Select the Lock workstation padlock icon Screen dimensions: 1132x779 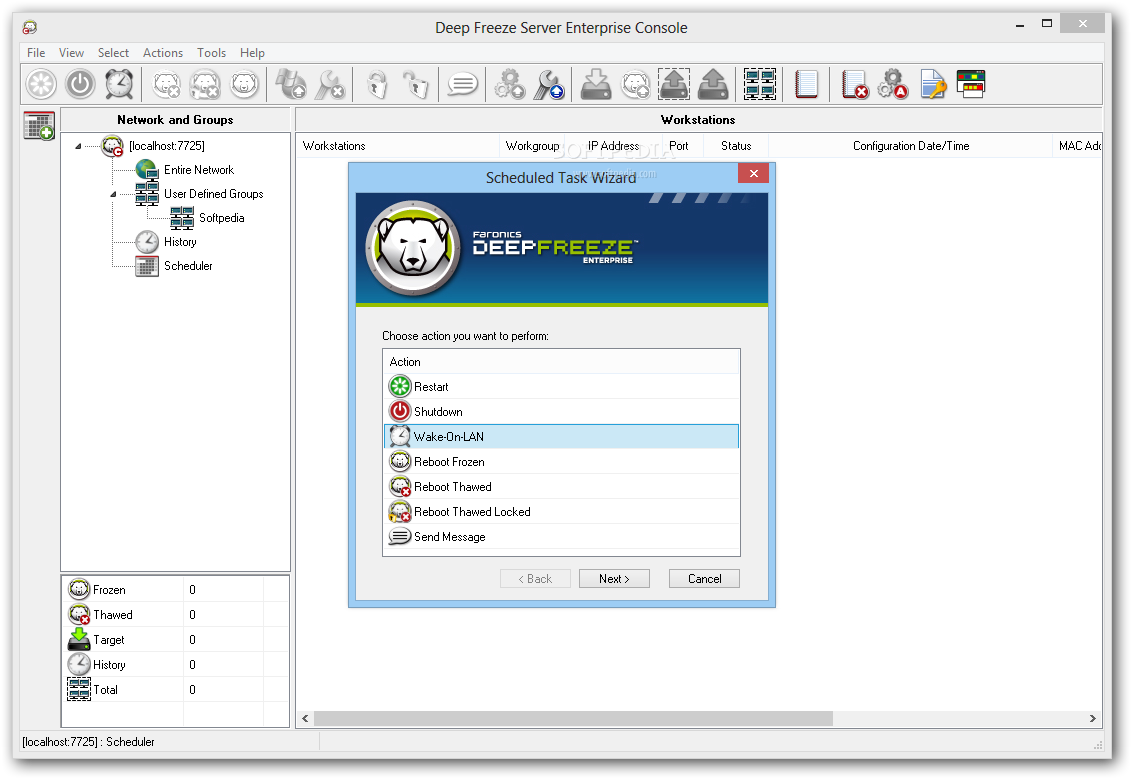[377, 84]
